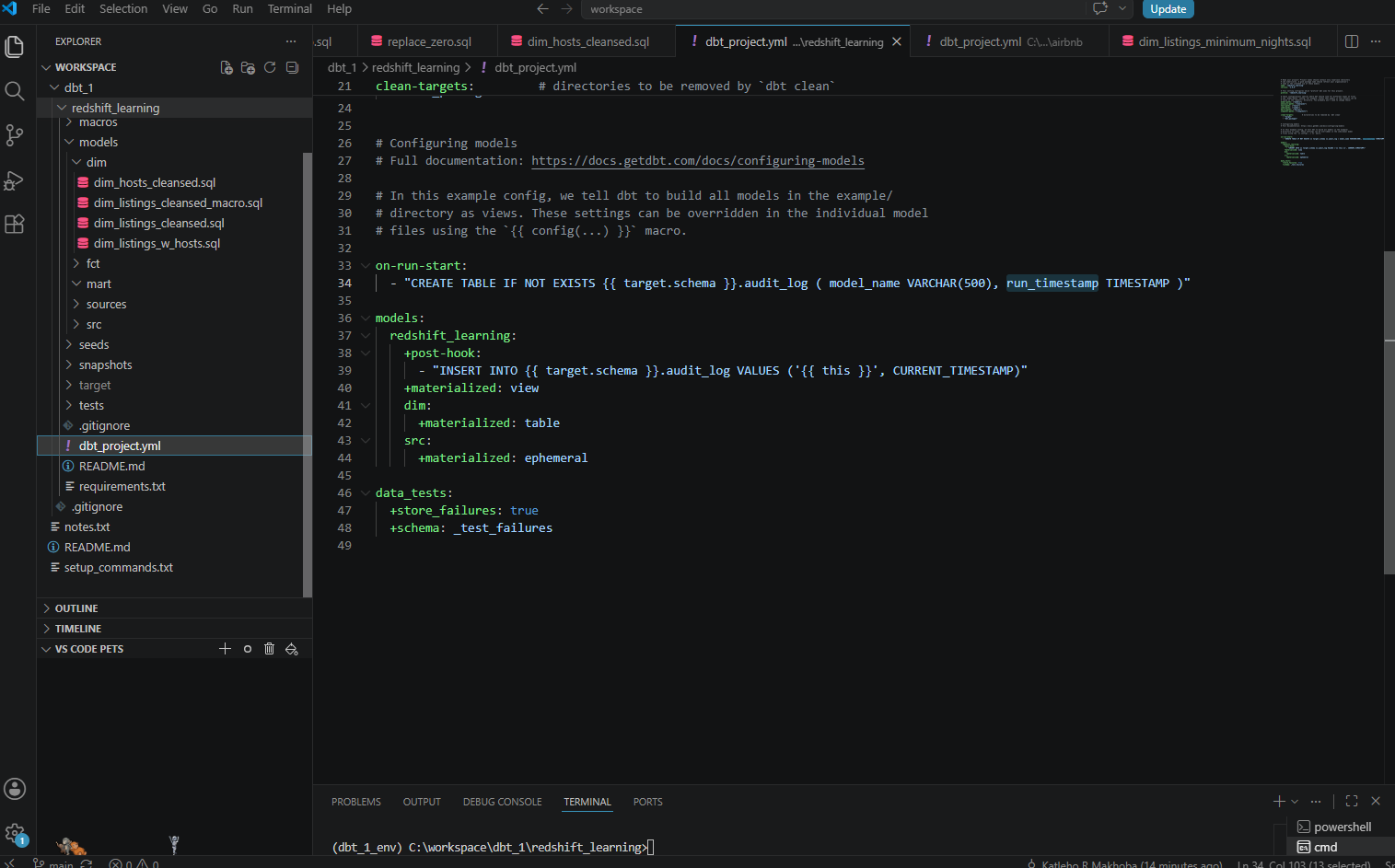Fold the data_tests block at line 46
Image resolution: width=1395 pixels, height=868 pixels.
click(x=366, y=493)
